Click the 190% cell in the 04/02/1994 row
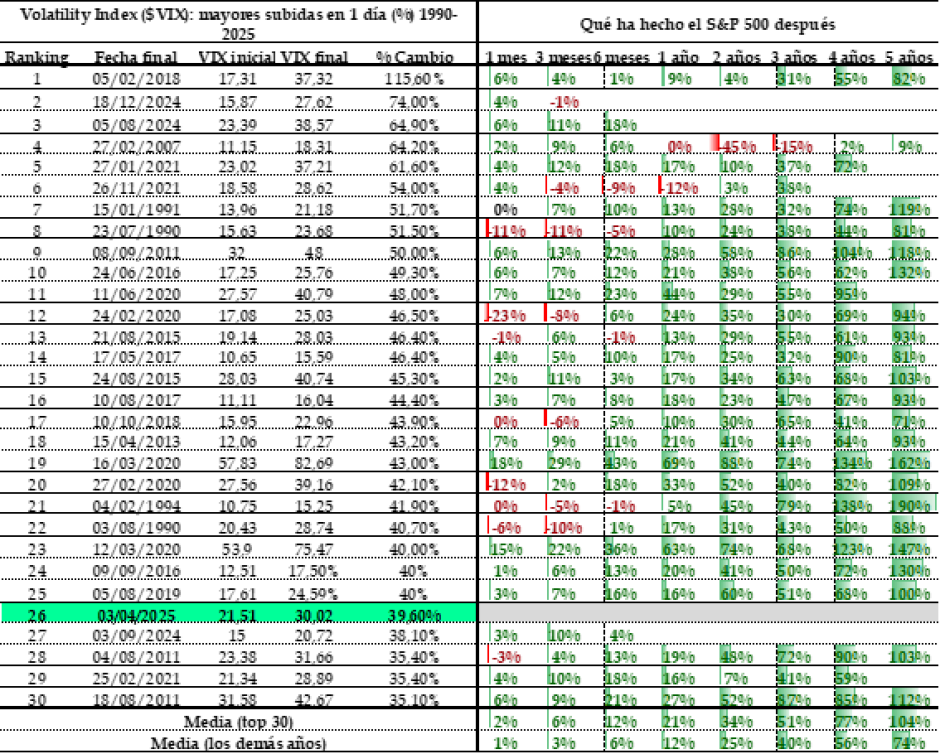 click(x=909, y=506)
